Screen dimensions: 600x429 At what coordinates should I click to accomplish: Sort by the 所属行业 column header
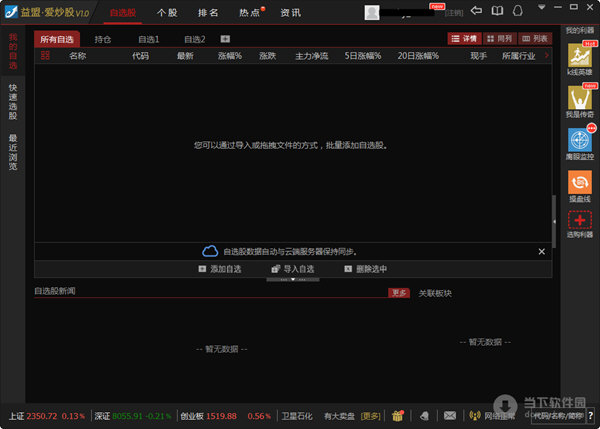(x=518, y=56)
